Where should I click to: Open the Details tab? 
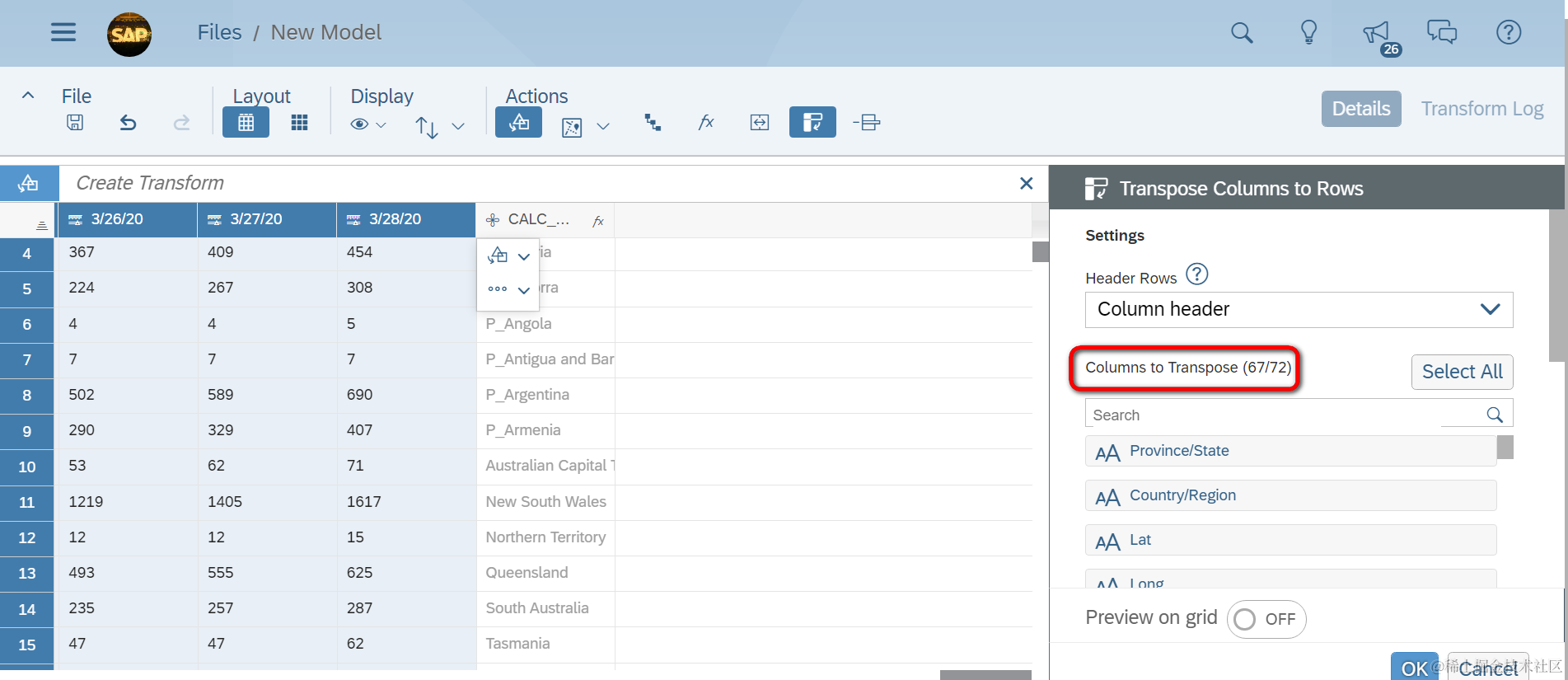[x=1361, y=109]
